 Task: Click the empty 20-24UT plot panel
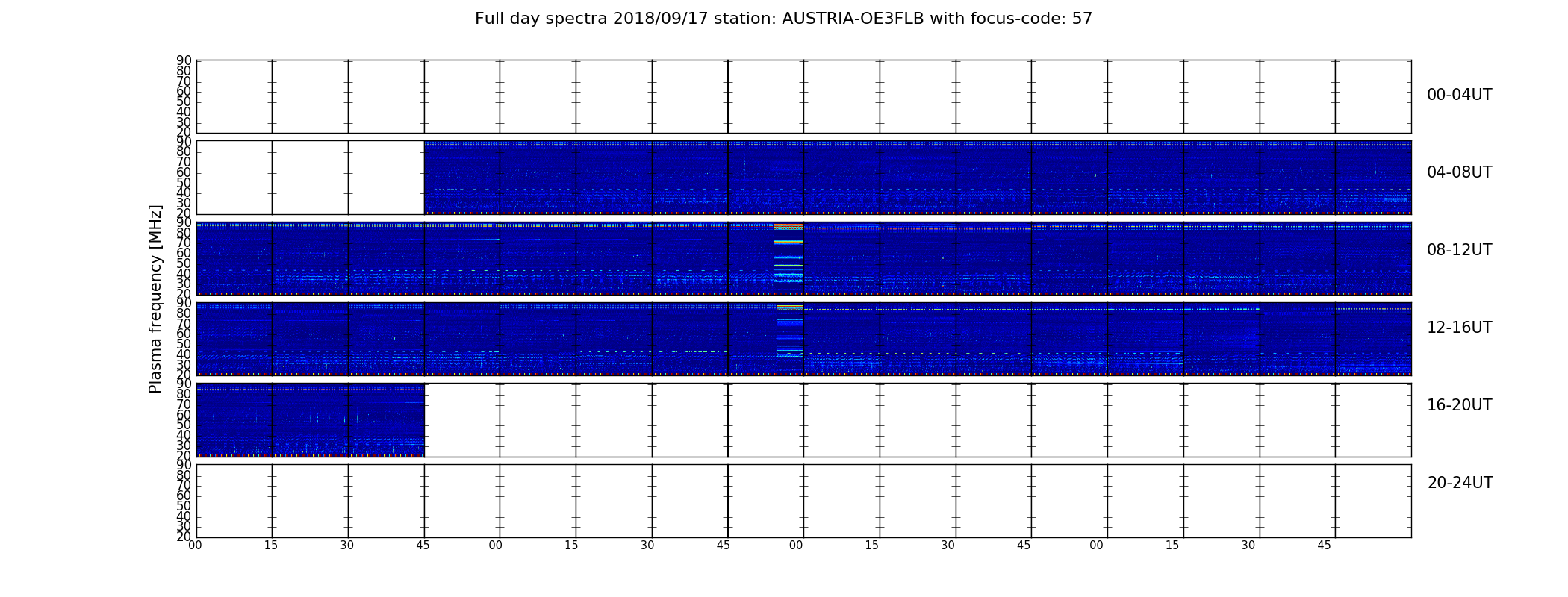click(x=803, y=501)
